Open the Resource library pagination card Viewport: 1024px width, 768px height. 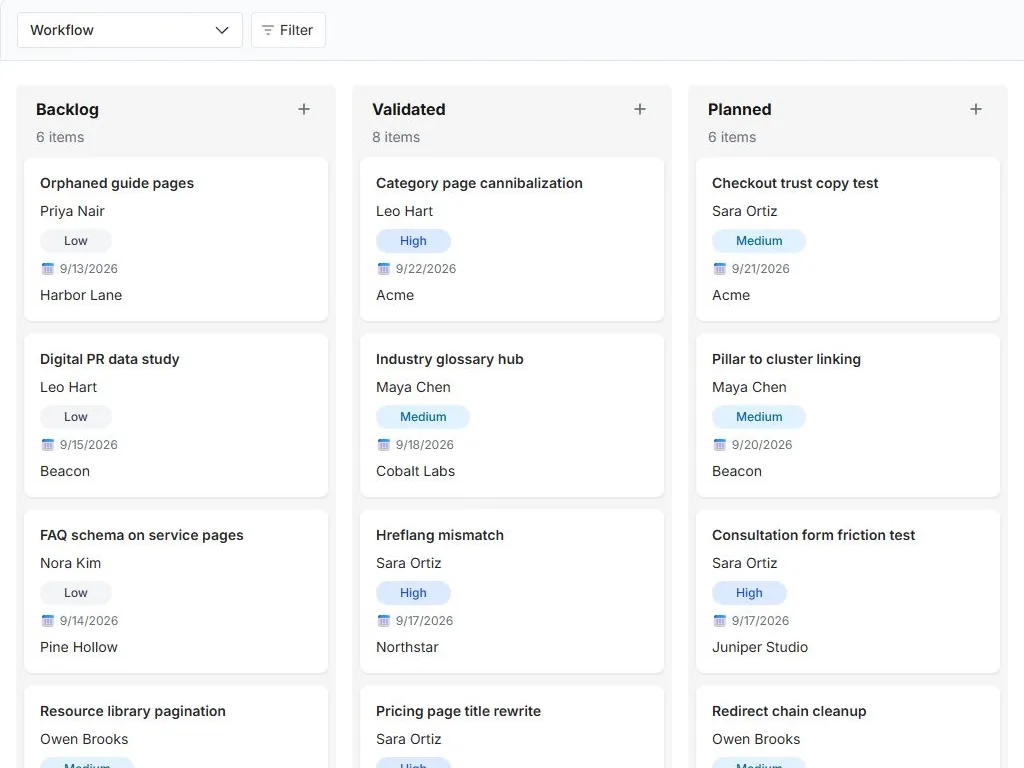pyautogui.click(x=176, y=727)
